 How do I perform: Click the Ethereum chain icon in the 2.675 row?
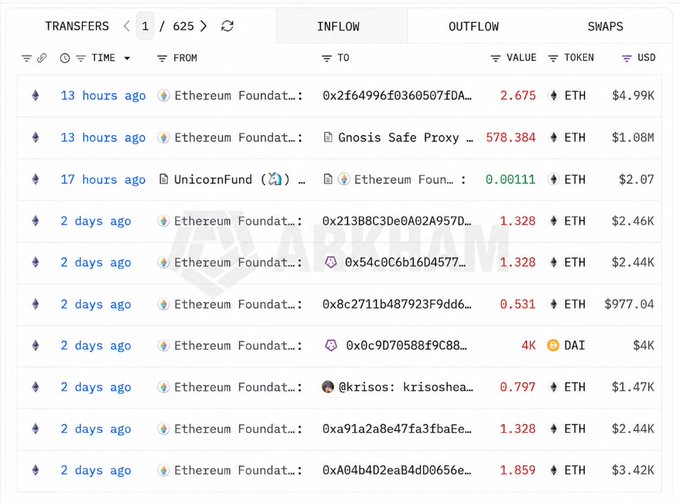point(36,95)
